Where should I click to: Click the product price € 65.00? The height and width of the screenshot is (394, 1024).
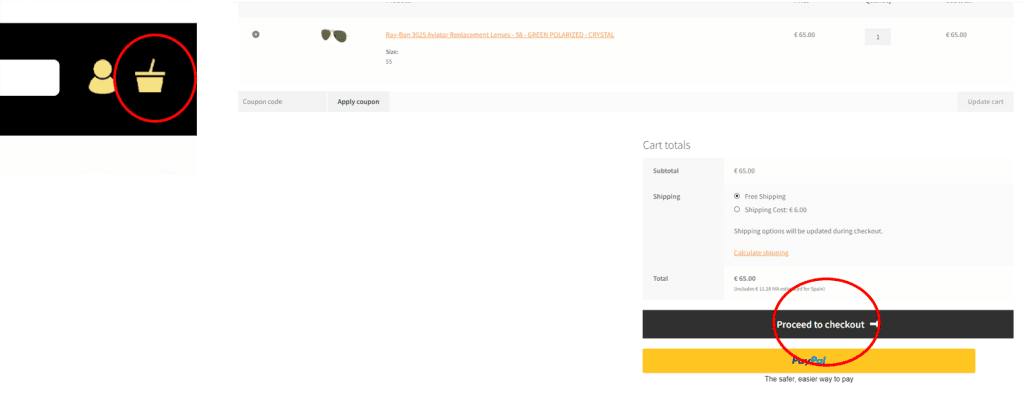(x=804, y=35)
